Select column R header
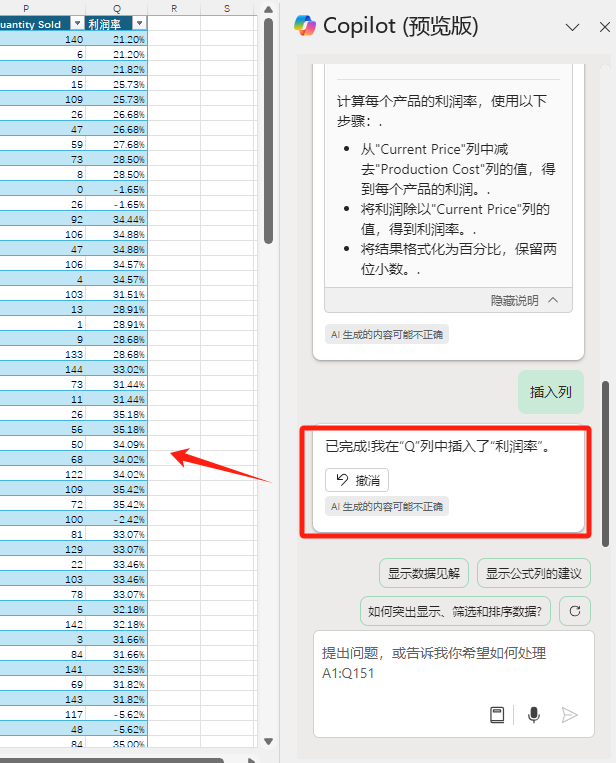 (174, 8)
